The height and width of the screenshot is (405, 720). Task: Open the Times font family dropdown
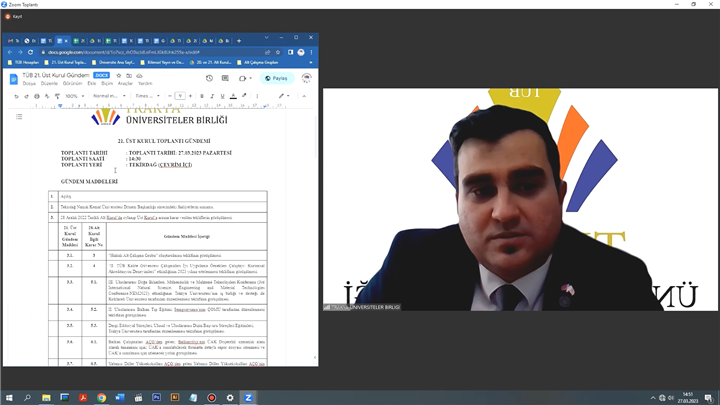(x=147, y=96)
